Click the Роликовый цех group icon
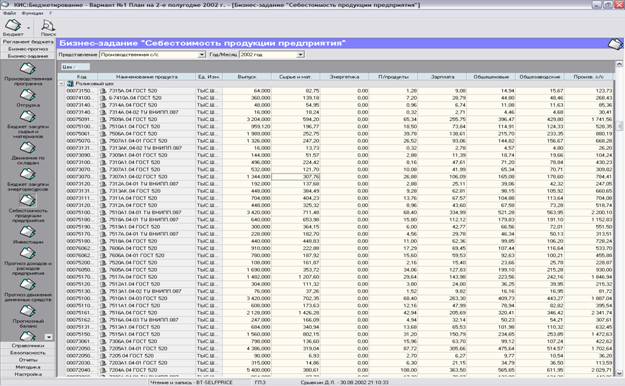The image size is (625, 386). click(x=70, y=84)
